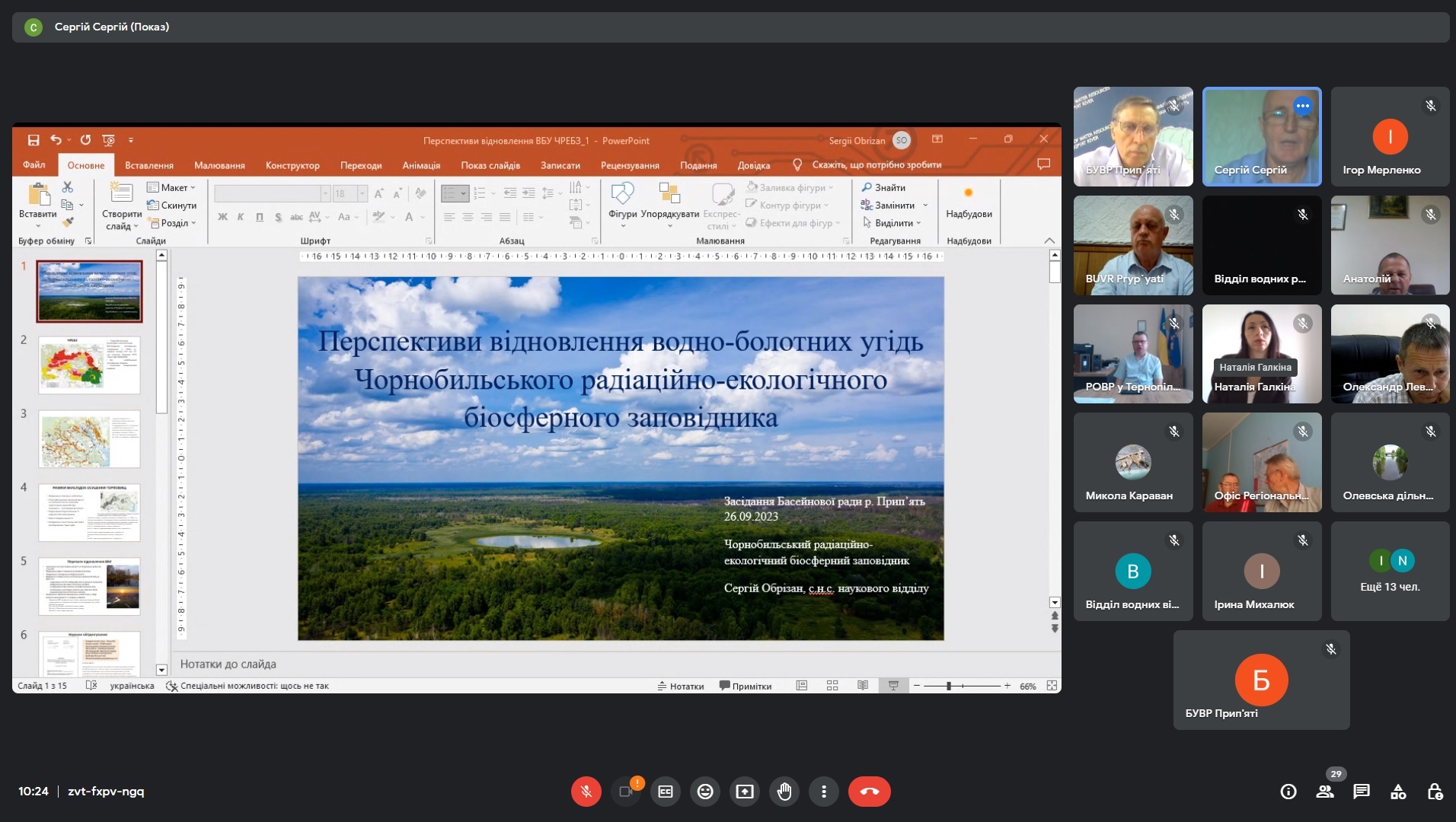Image resolution: width=1456 pixels, height=822 pixels.
Task: Click Format Painter brush icon
Action: coord(68,222)
